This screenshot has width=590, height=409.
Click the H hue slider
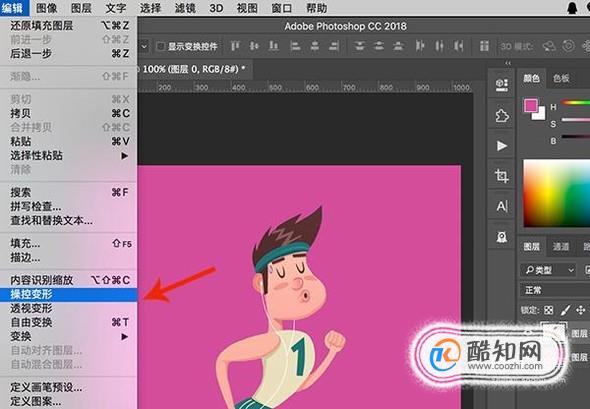[x=576, y=102]
